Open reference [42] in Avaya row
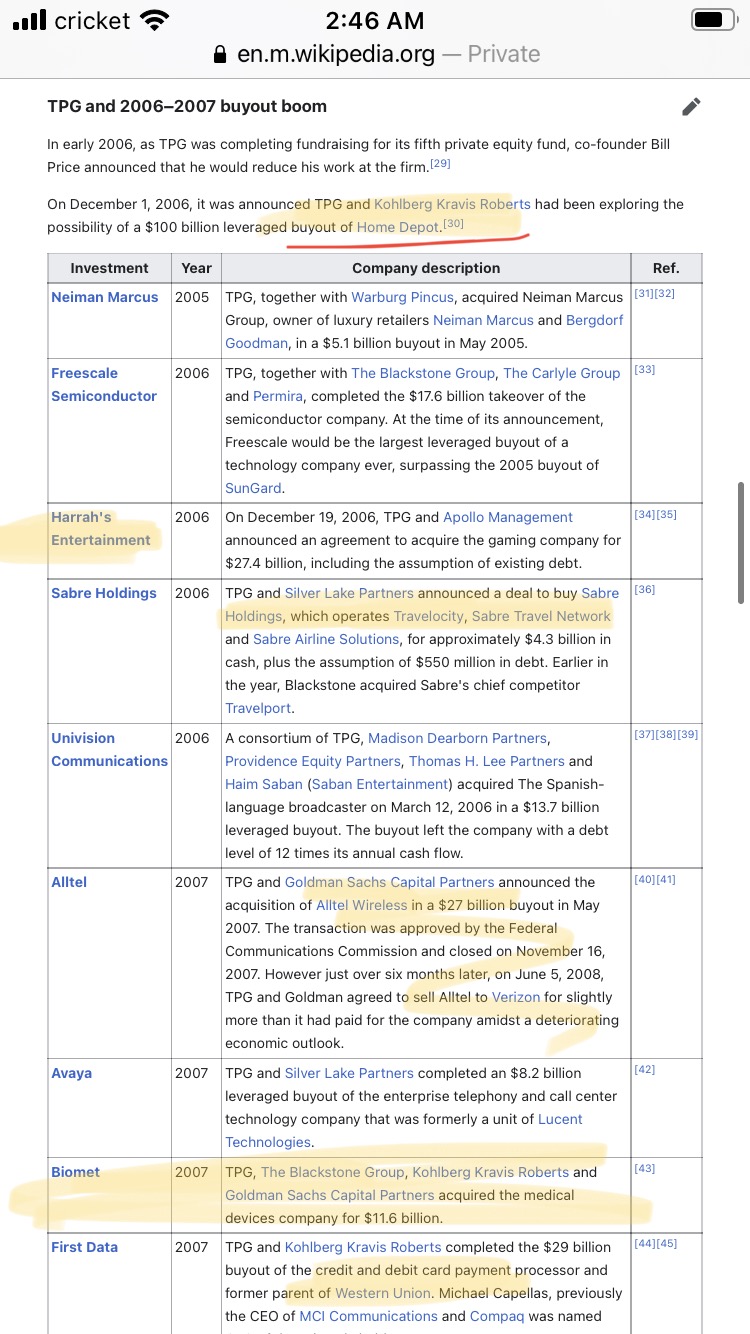Viewport: 750px width, 1334px height. point(645,1070)
